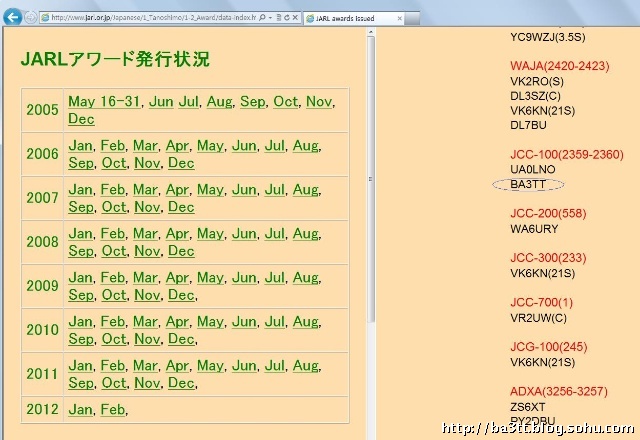The height and width of the screenshot is (440, 640).
Task: Click the left frame's vertical scrollbar thumb
Action: coord(371,180)
